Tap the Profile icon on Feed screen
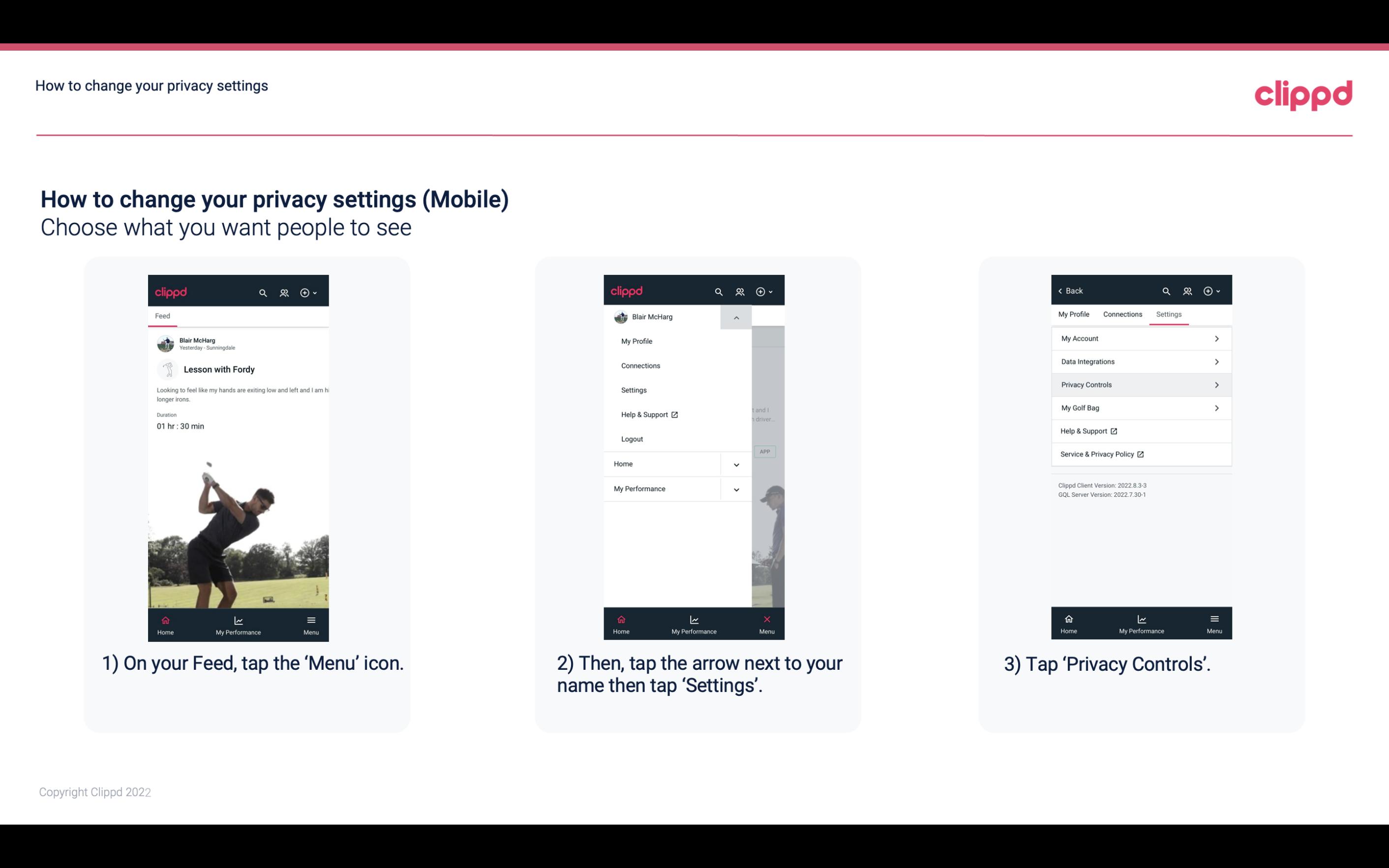This screenshot has width=1389, height=868. click(x=285, y=291)
